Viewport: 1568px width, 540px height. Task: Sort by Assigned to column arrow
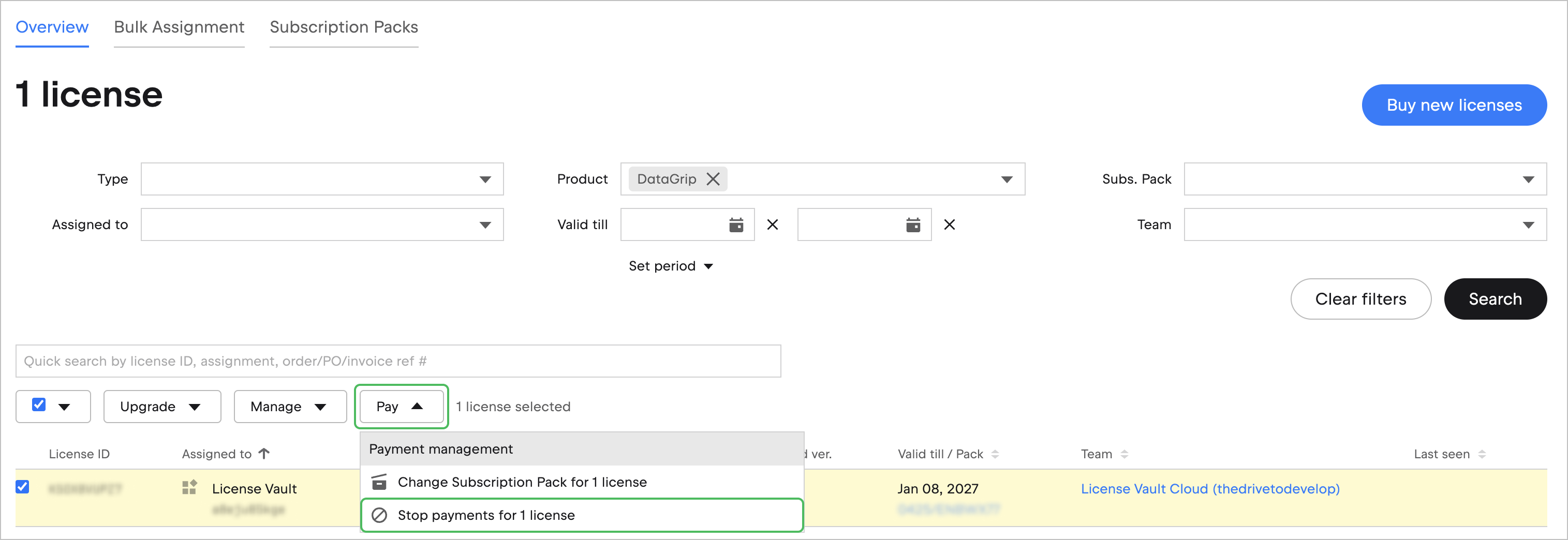pos(263,454)
